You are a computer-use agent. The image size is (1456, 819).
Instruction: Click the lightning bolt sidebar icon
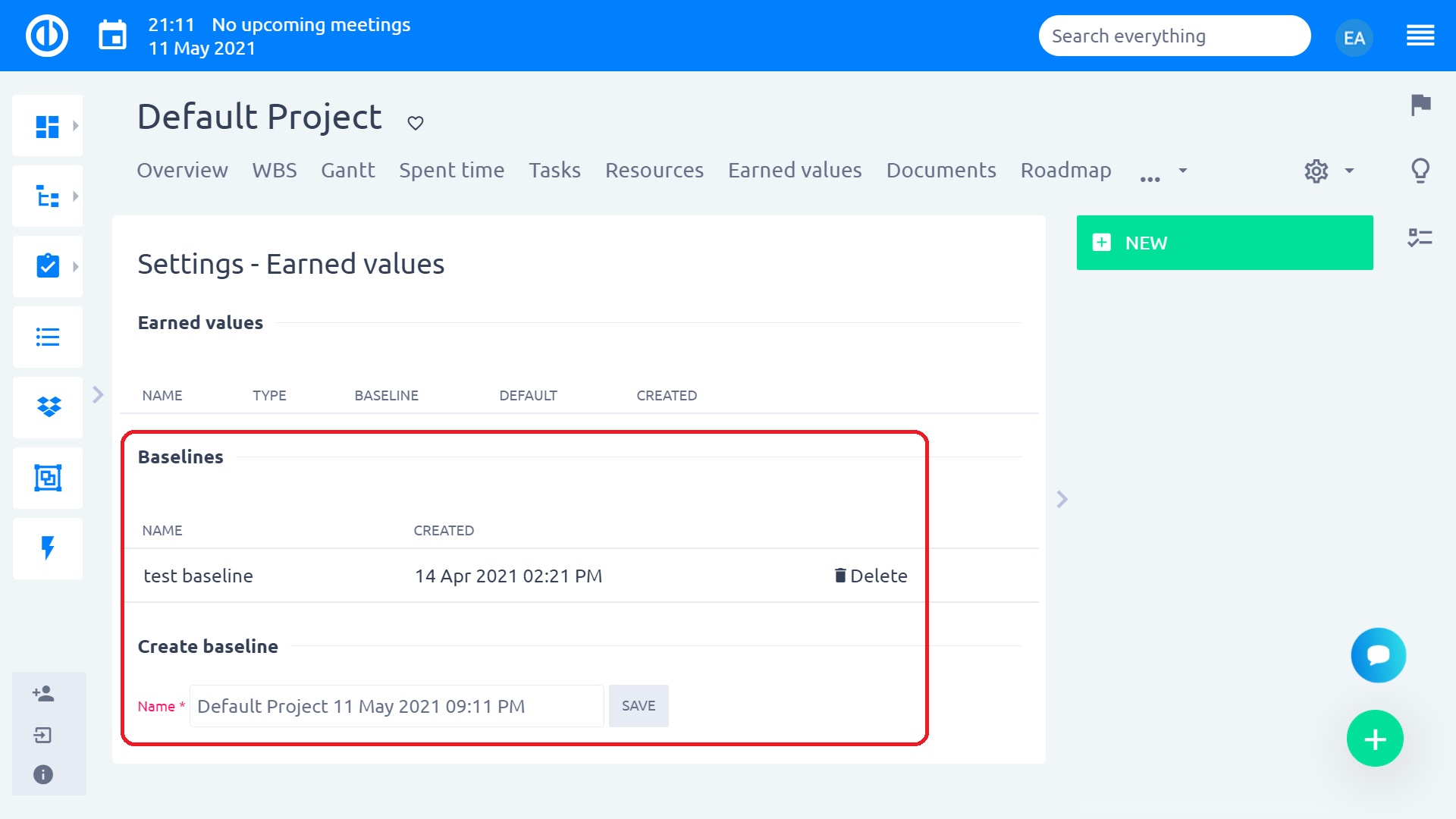47,548
